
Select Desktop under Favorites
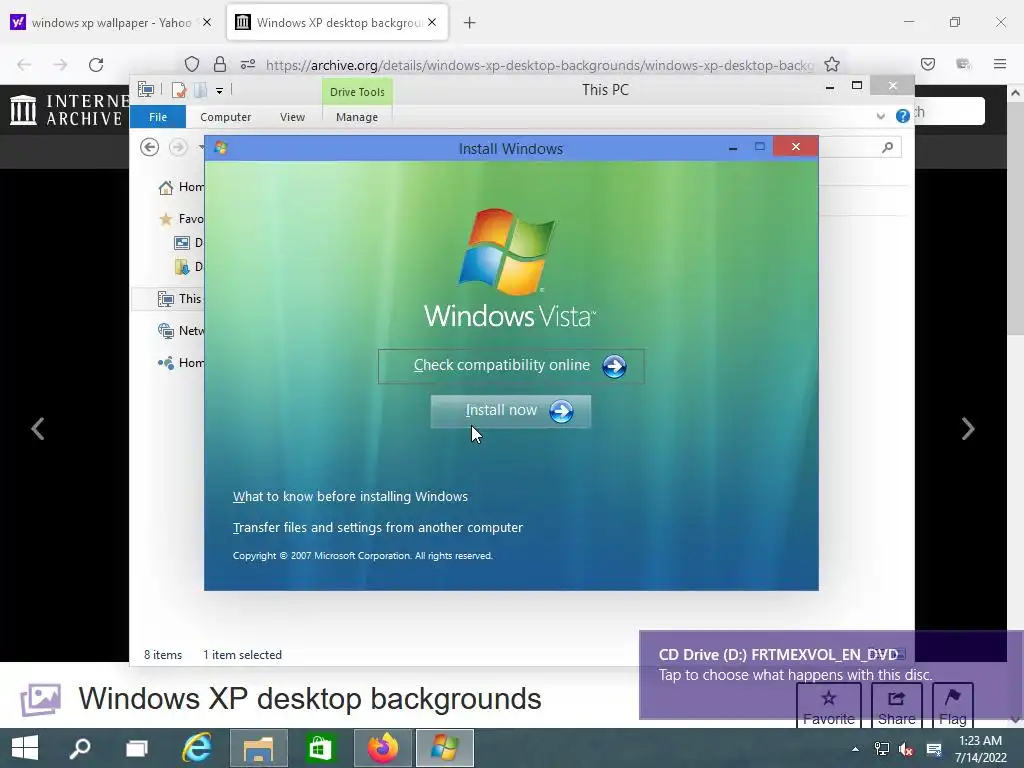coord(188,243)
